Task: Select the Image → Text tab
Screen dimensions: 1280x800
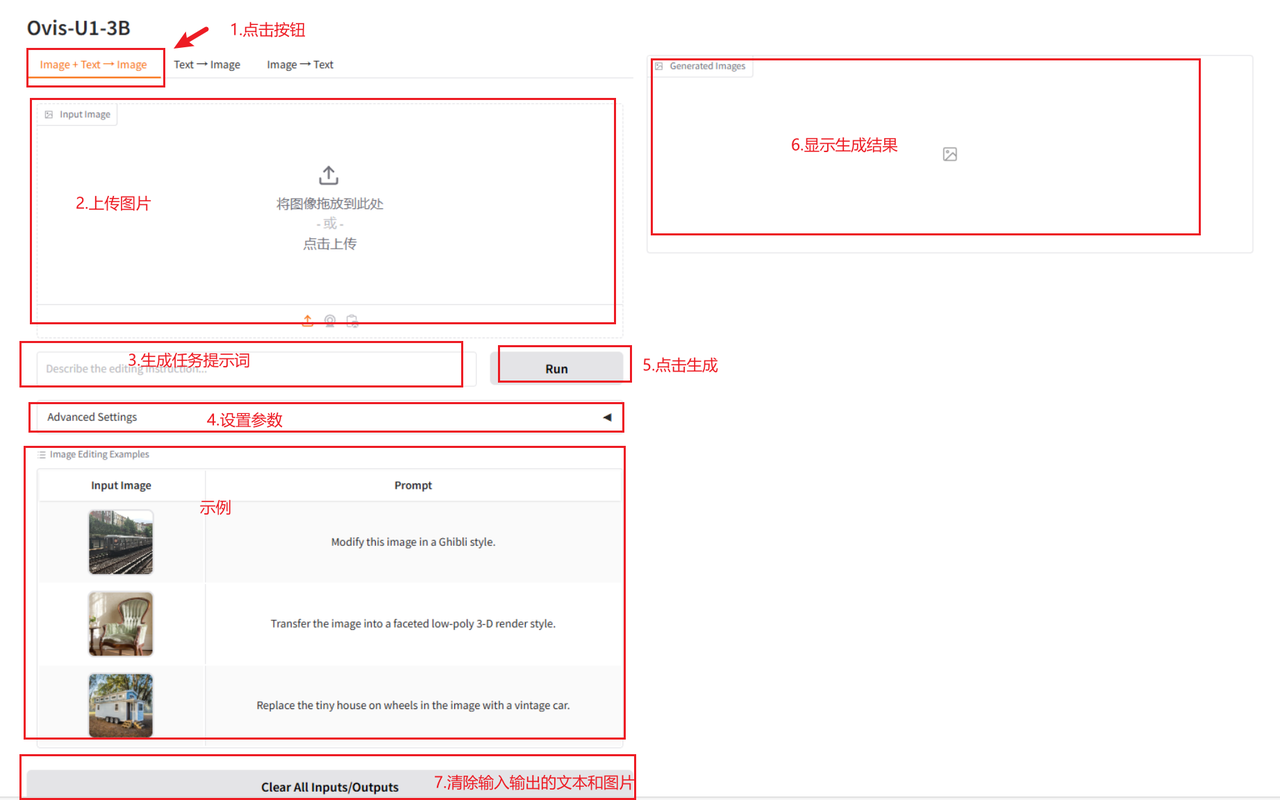Action: pyautogui.click(x=300, y=64)
